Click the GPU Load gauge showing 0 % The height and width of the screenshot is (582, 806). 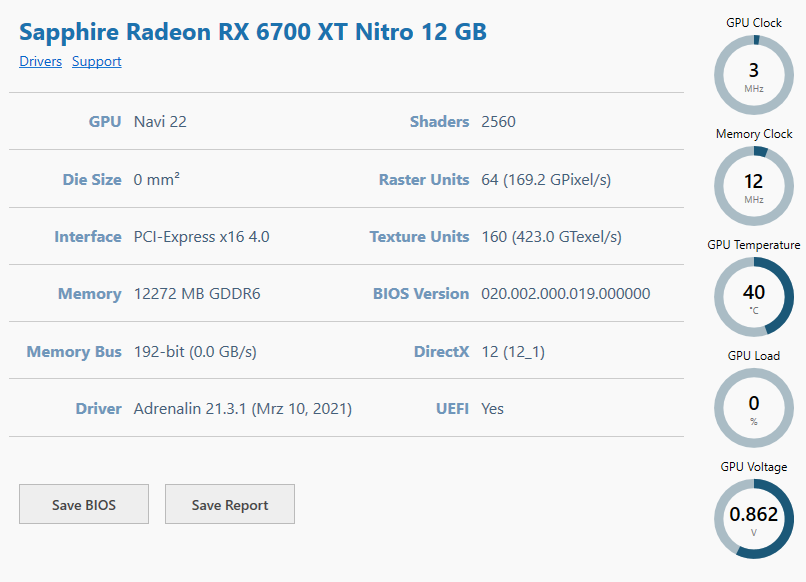pyautogui.click(x=754, y=408)
